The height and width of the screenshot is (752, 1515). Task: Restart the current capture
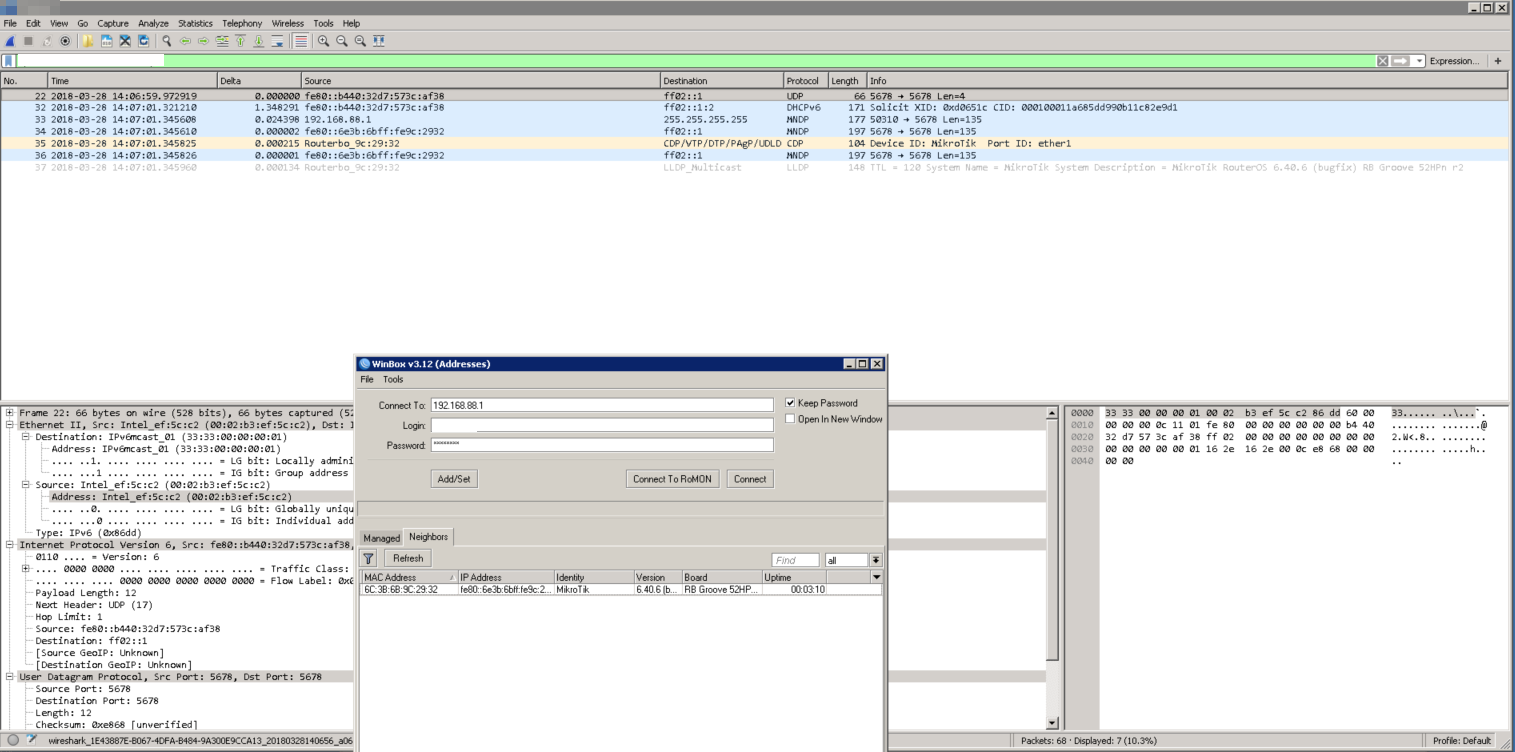coord(47,41)
